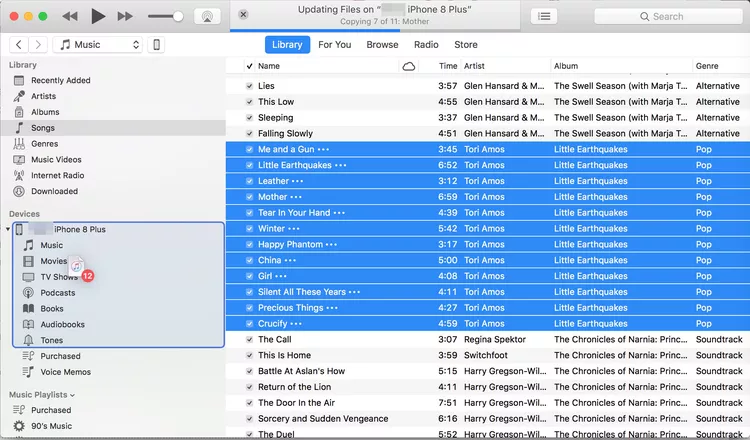Click the Search field
This screenshot has height=440, width=750.
668,16
